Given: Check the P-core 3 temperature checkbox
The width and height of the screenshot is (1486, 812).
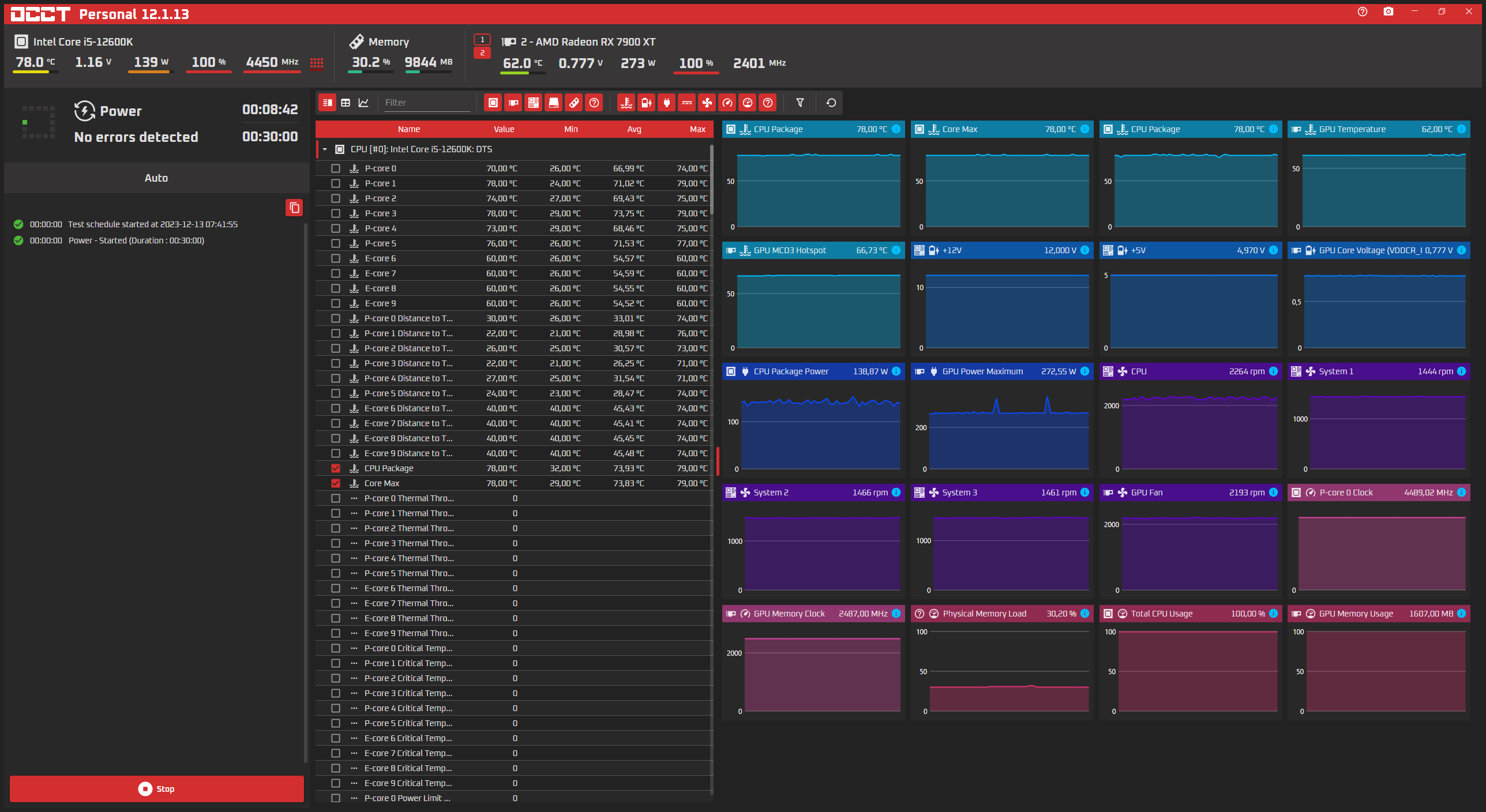Looking at the screenshot, I should pos(336,213).
